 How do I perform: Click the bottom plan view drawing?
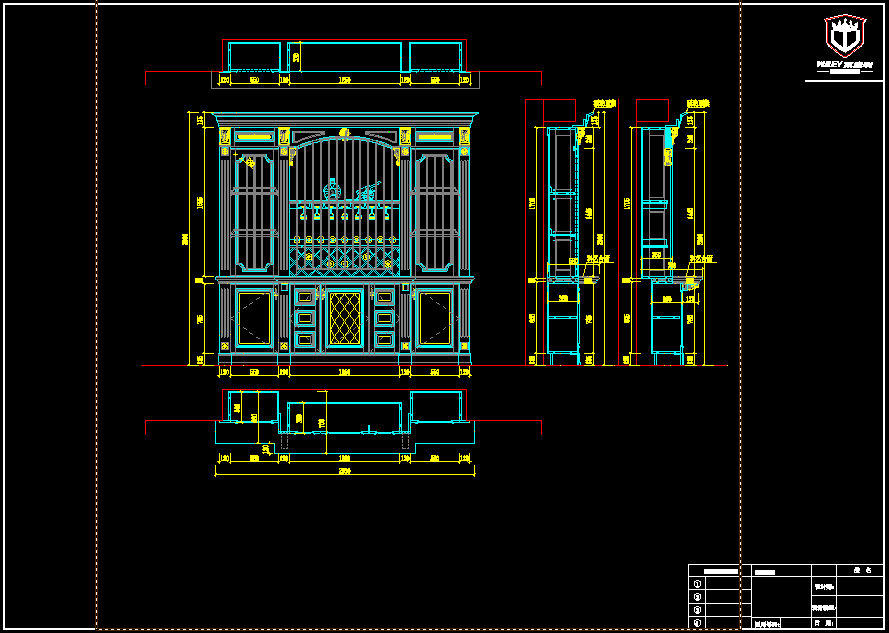coord(344,414)
